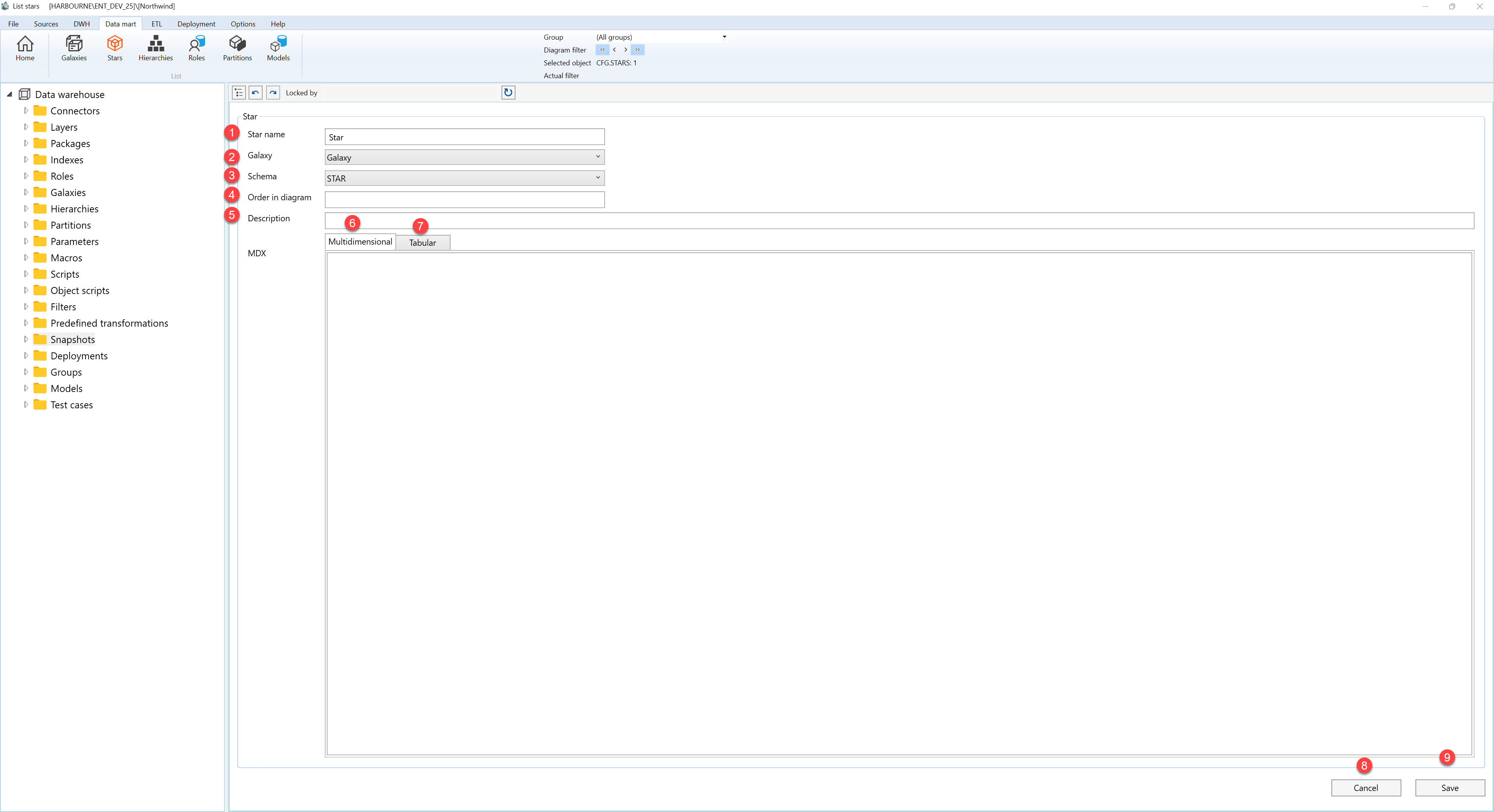Open the Galaxies list icon

click(74, 49)
